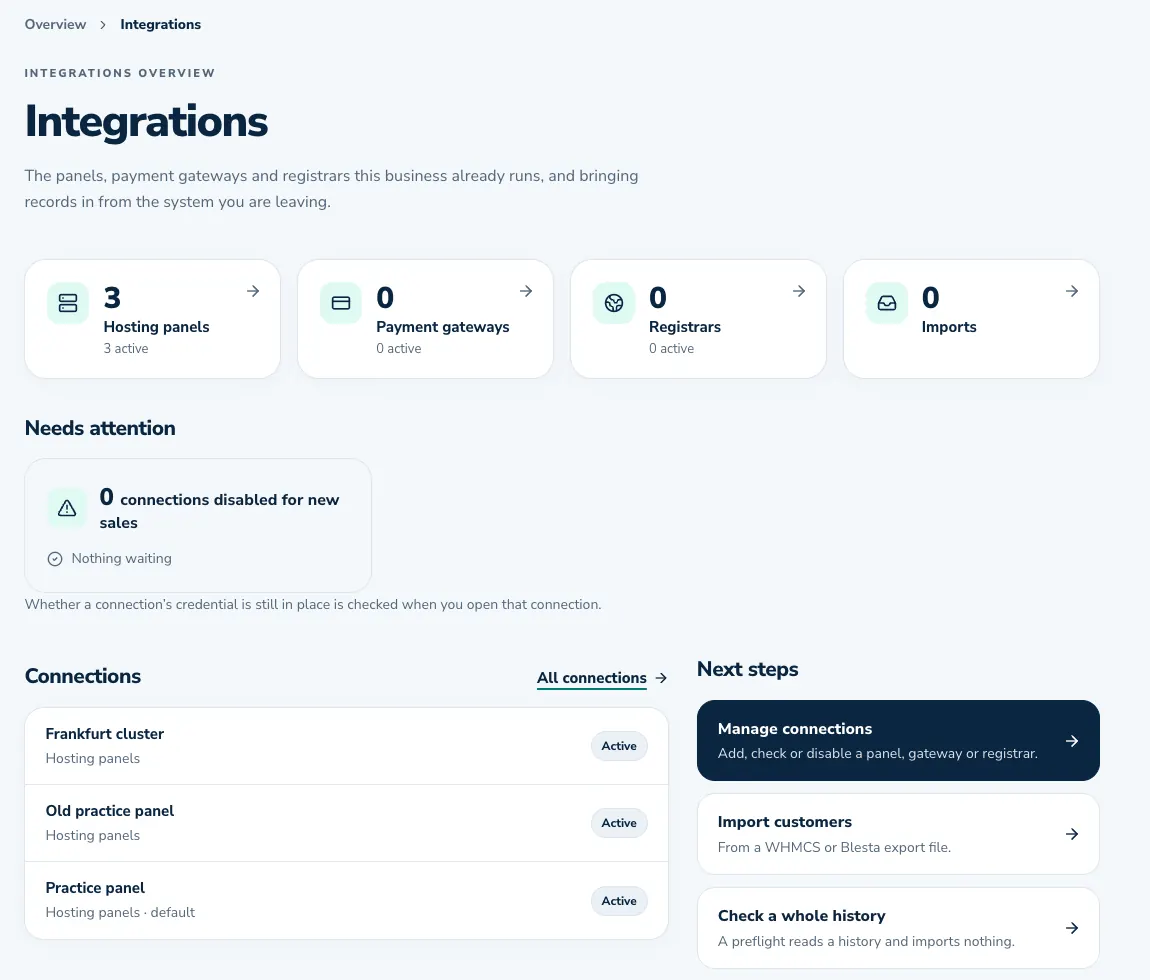Click Active badge on Practice panel
Image resolution: width=1150 pixels, height=980 pixels.
[619, 901]
